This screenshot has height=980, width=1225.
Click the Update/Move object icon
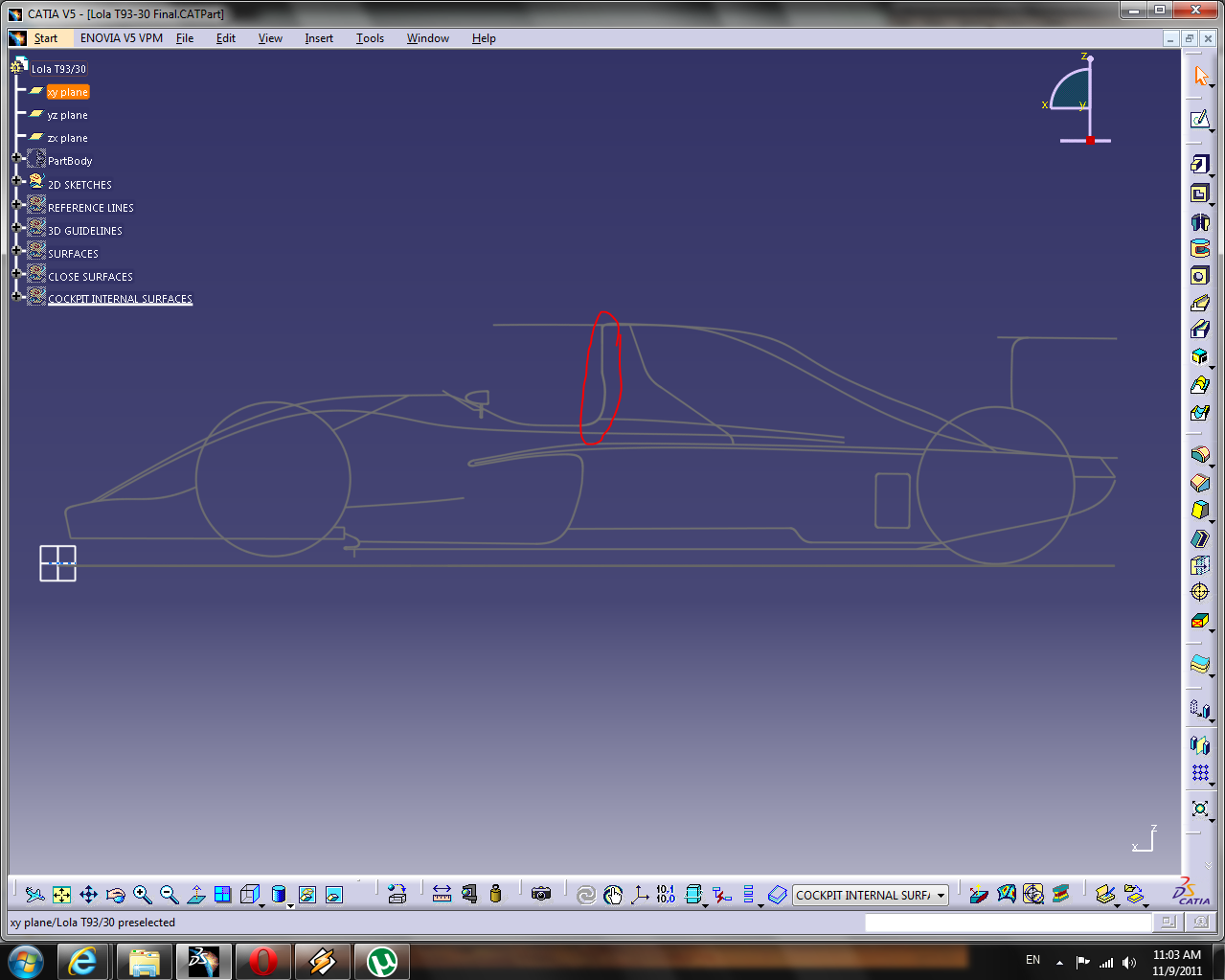(397, 895)
